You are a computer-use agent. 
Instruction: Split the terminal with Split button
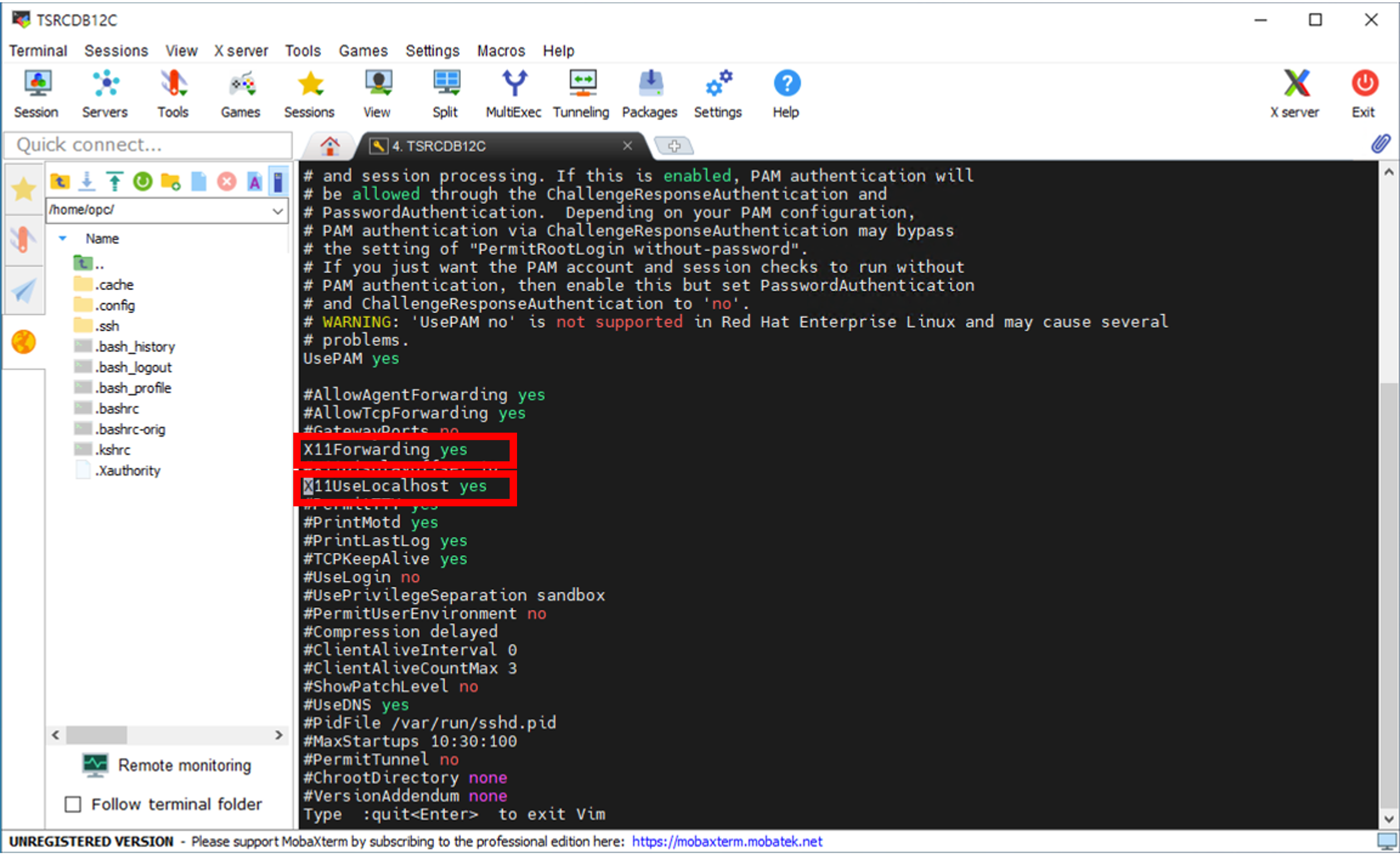tap(445, 94)
